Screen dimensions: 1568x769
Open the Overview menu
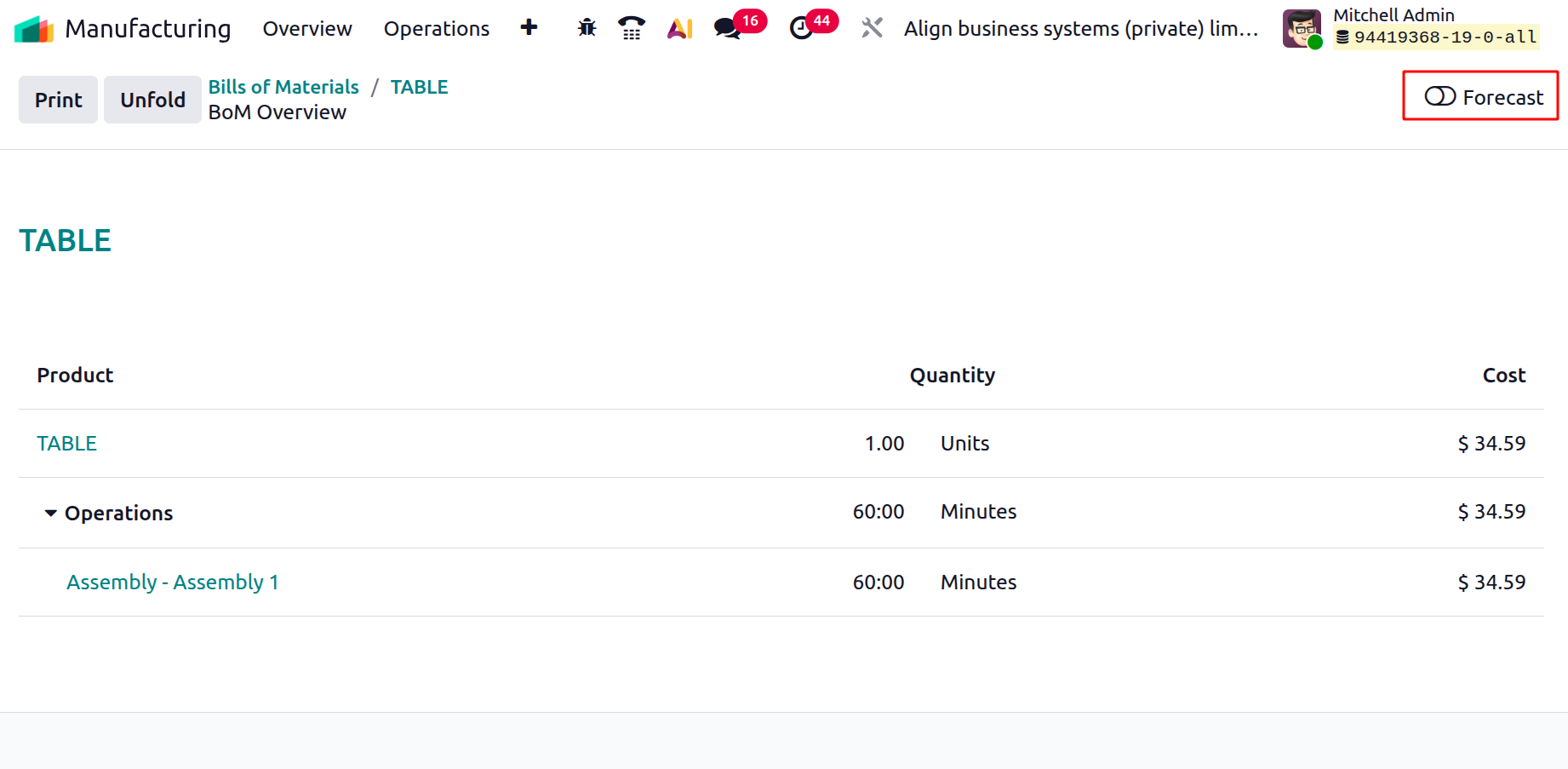[307, 29]
